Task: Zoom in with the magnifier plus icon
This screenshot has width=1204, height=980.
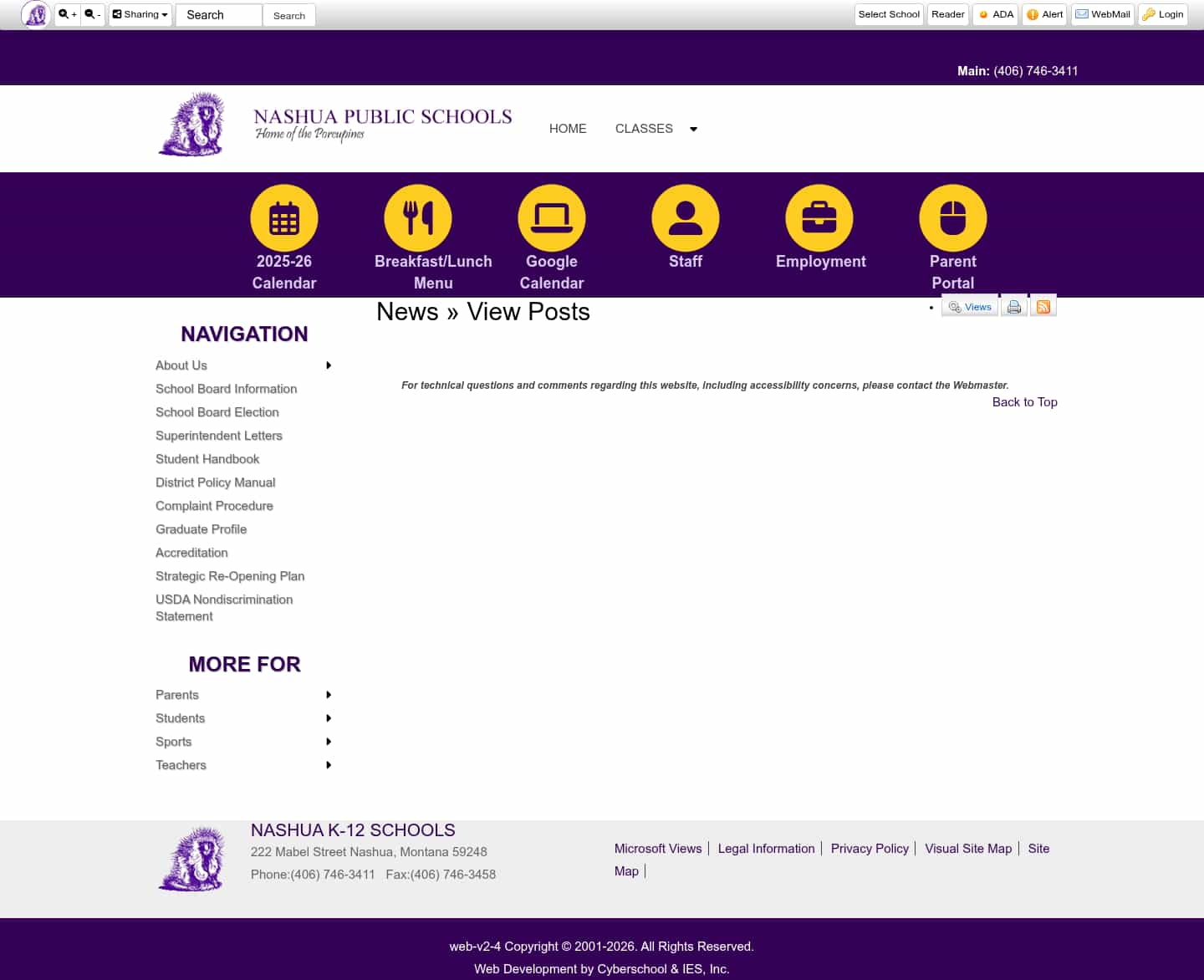Action: (x=67, y=14)
